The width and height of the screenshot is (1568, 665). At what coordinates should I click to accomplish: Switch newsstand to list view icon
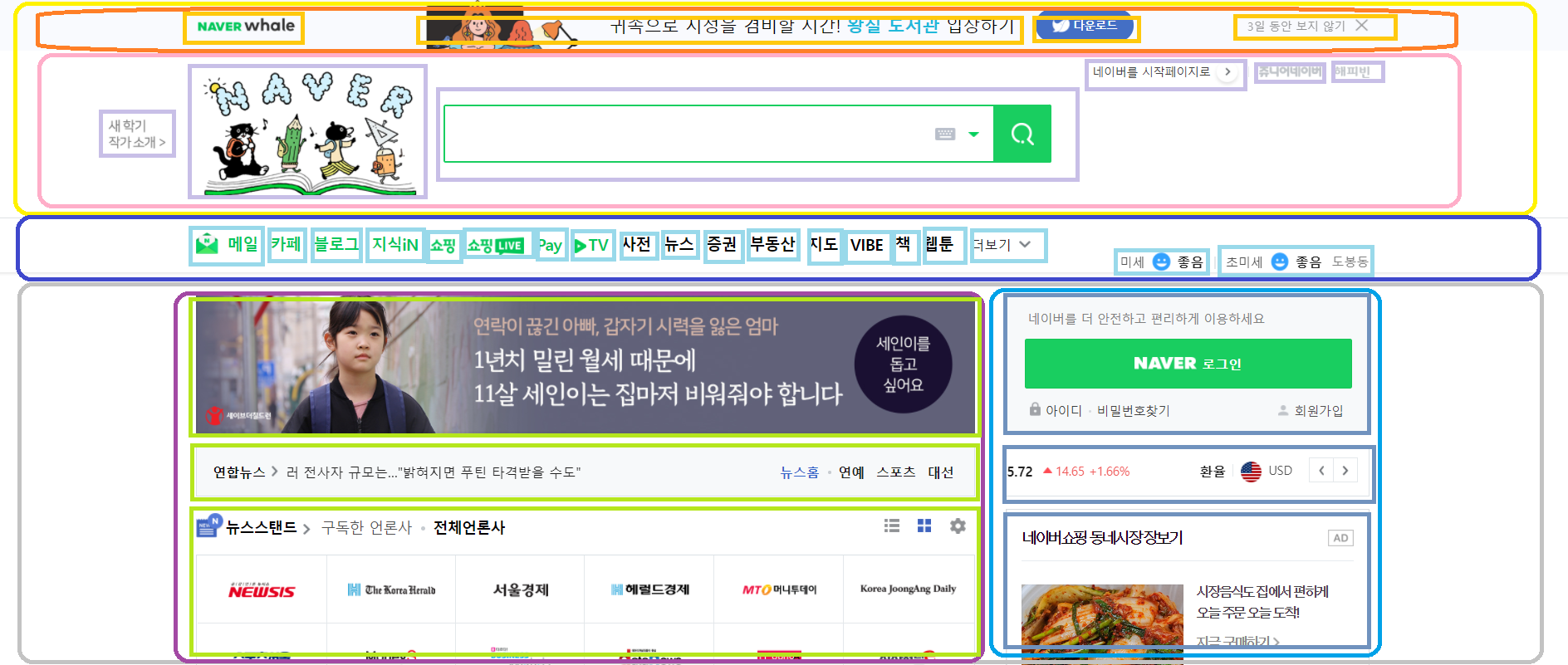892,526
